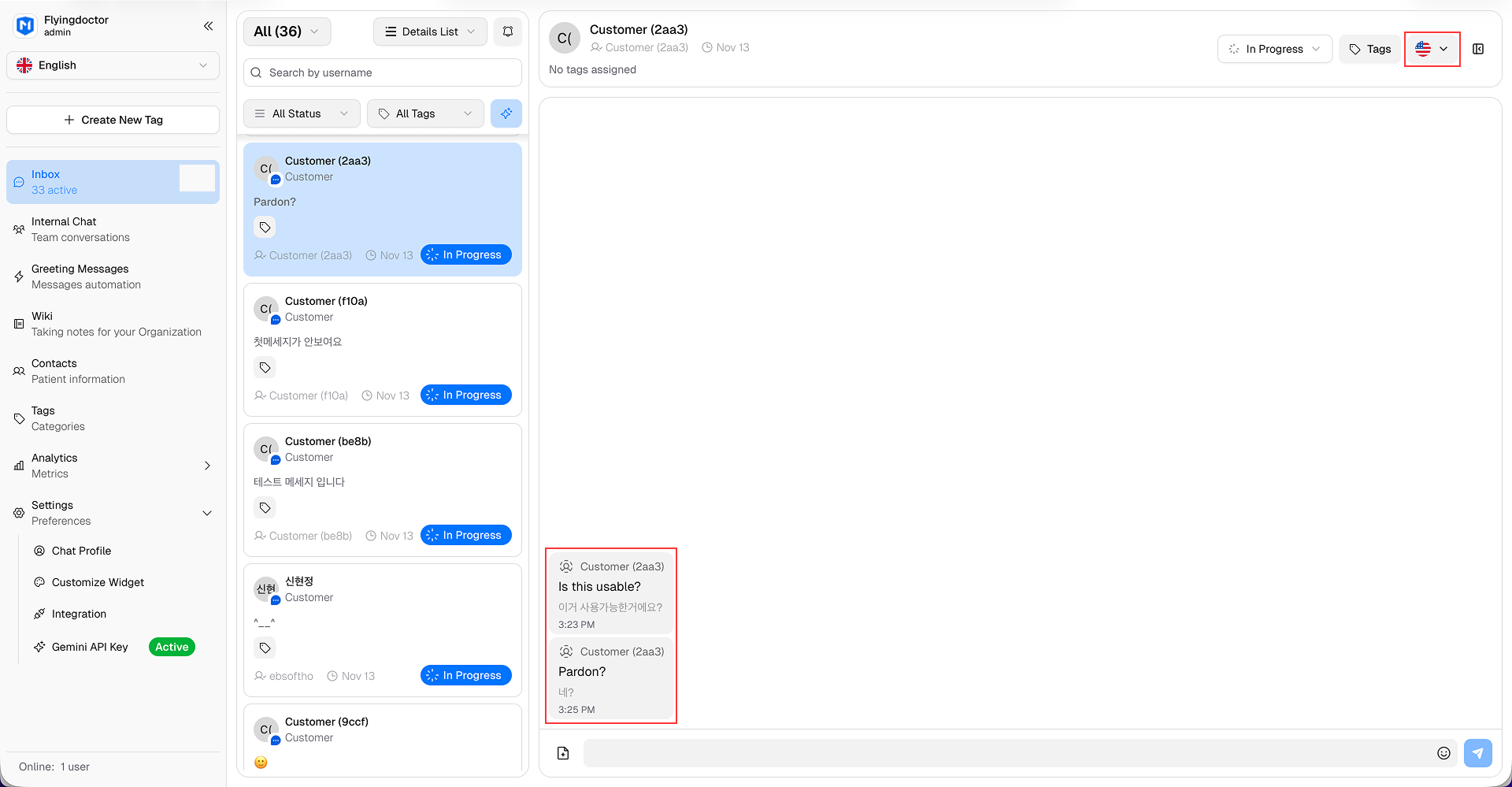Viewport: 1512px width, 787px height.
Task: Click the Contacts patient information icon
Action: tap(18, 370)
